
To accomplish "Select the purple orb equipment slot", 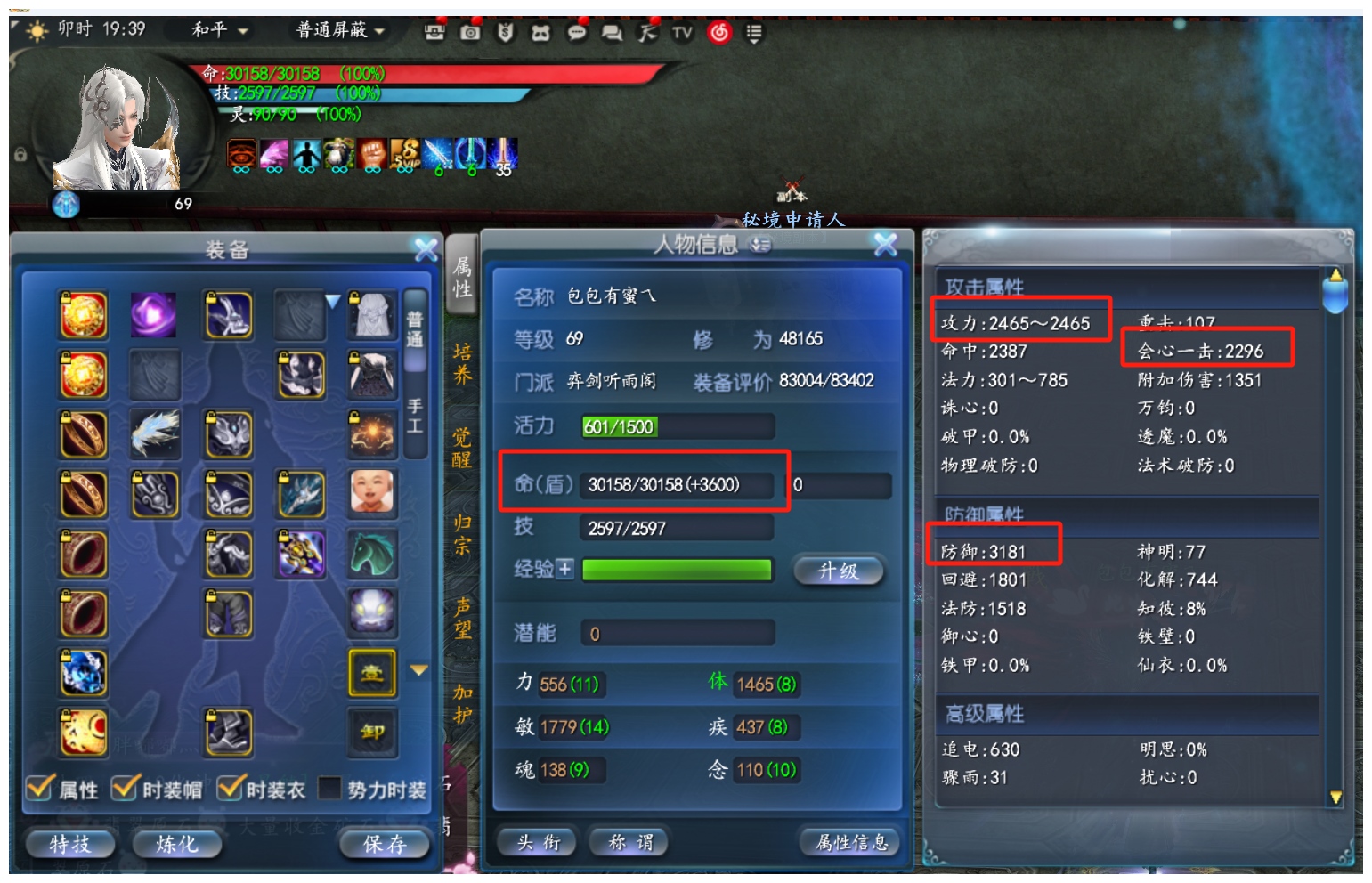I will pos(153,315).
